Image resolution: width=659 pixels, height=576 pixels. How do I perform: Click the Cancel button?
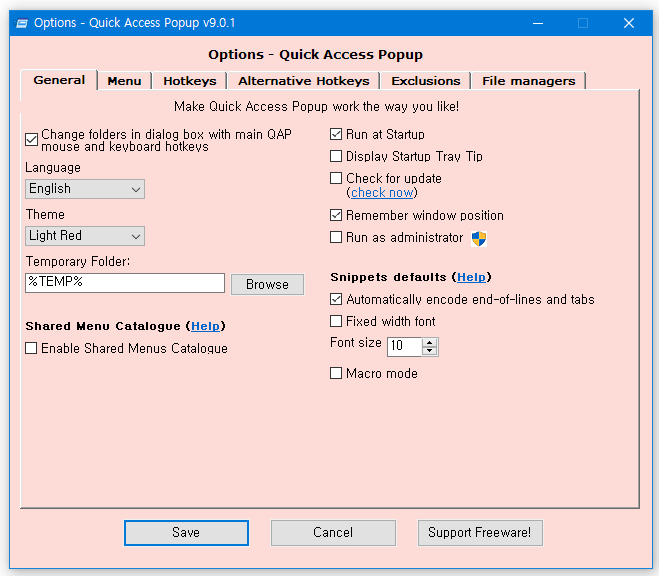pyautogui.click(x=333, y=533)
